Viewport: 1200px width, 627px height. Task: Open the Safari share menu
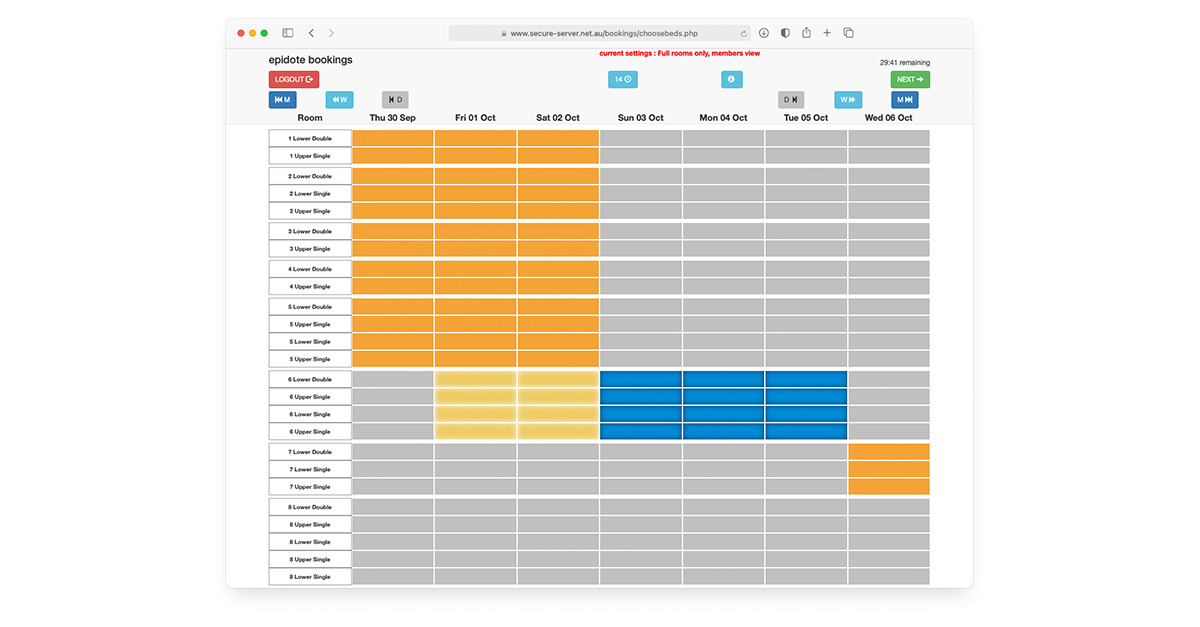tap(806, 33)
